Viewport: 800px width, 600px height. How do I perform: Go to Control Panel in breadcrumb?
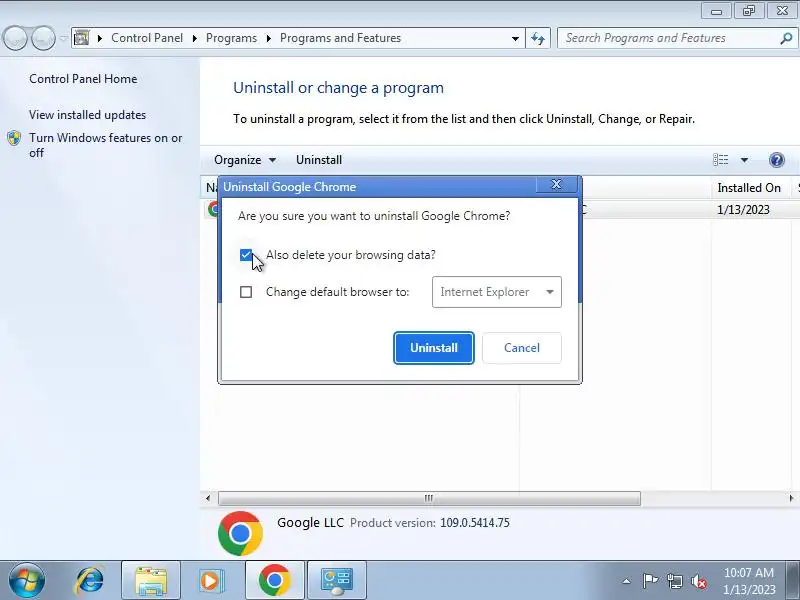point(147,38)
